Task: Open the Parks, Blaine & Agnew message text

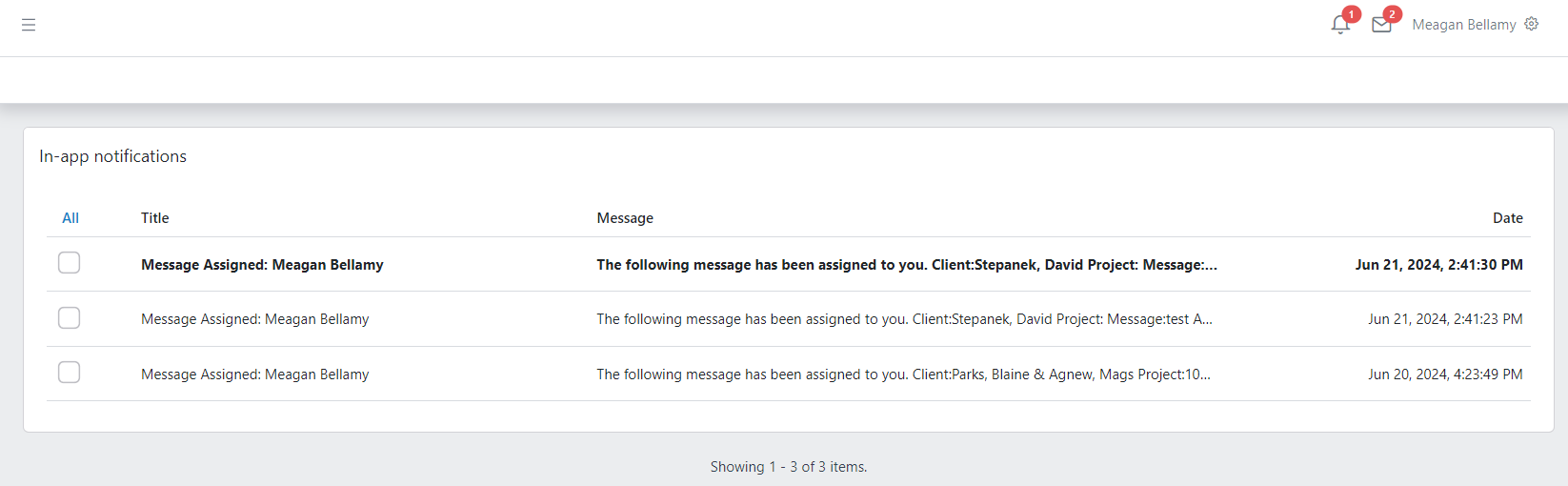Action: click(903, 375)
